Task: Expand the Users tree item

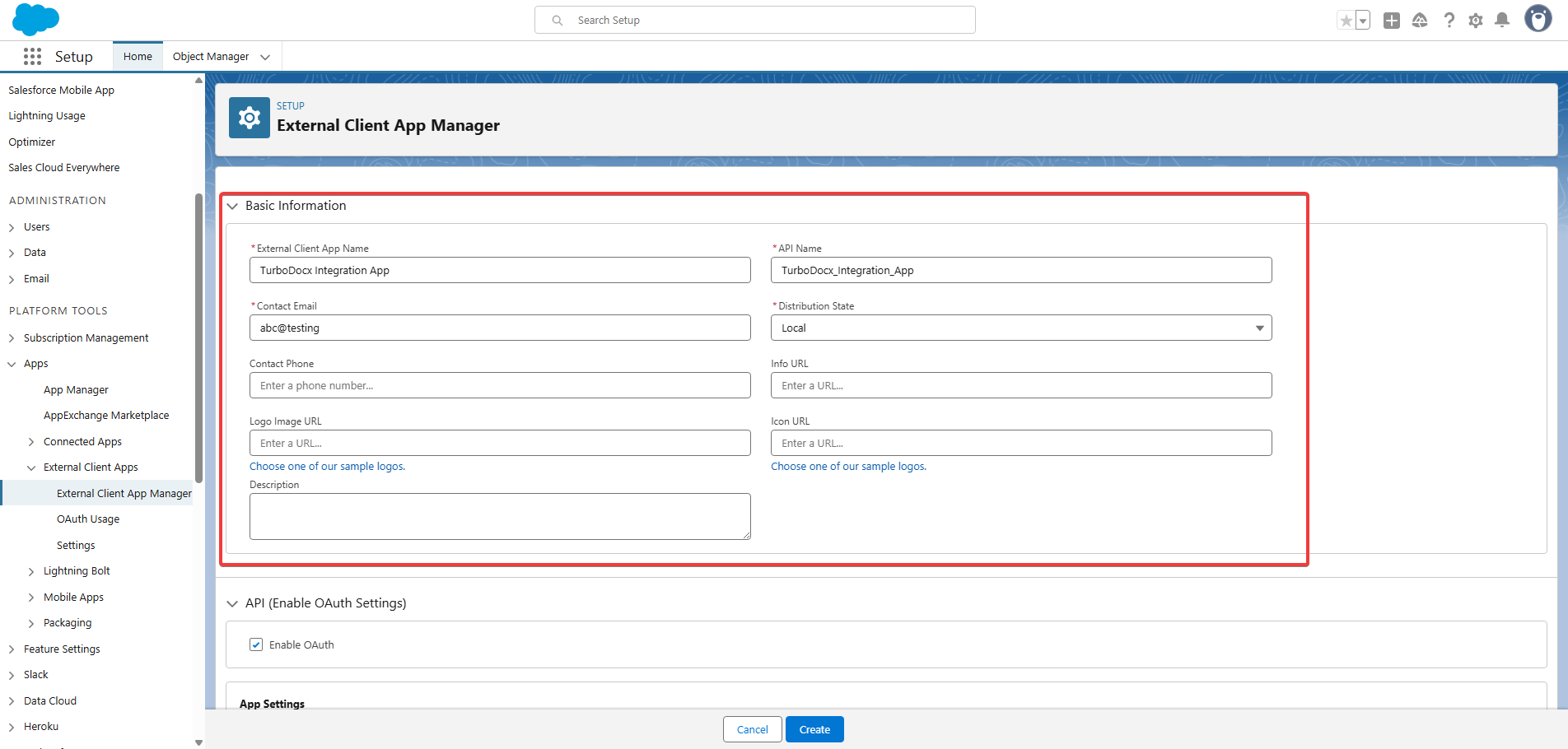Action: 12,227
